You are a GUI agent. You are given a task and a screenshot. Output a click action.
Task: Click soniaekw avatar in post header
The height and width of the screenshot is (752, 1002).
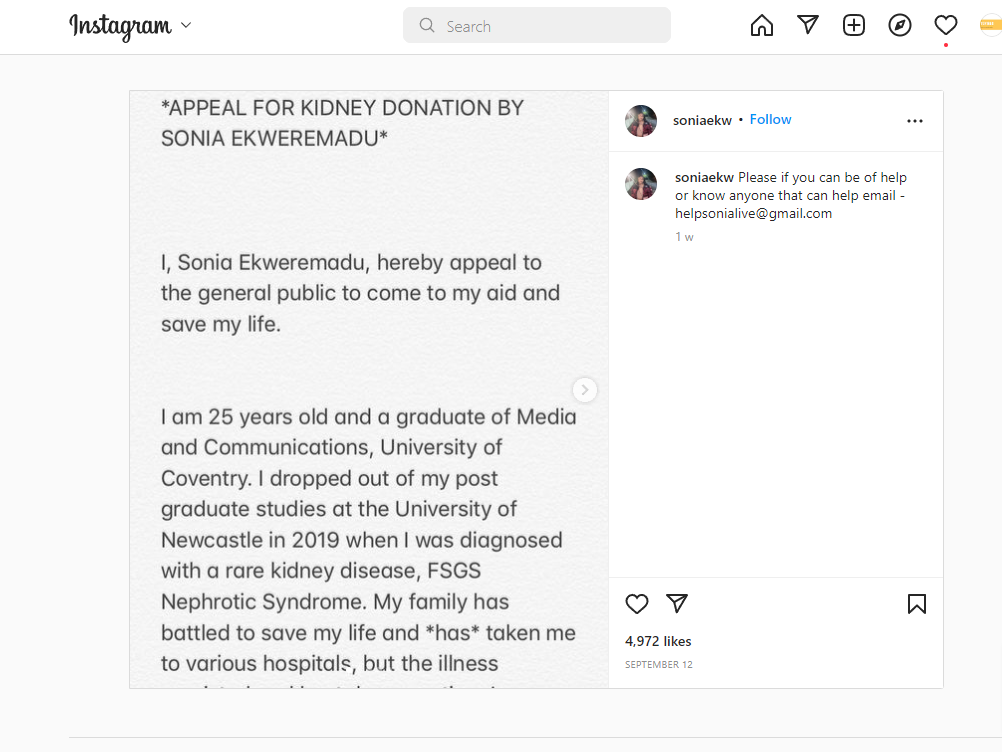coord(641,121)
